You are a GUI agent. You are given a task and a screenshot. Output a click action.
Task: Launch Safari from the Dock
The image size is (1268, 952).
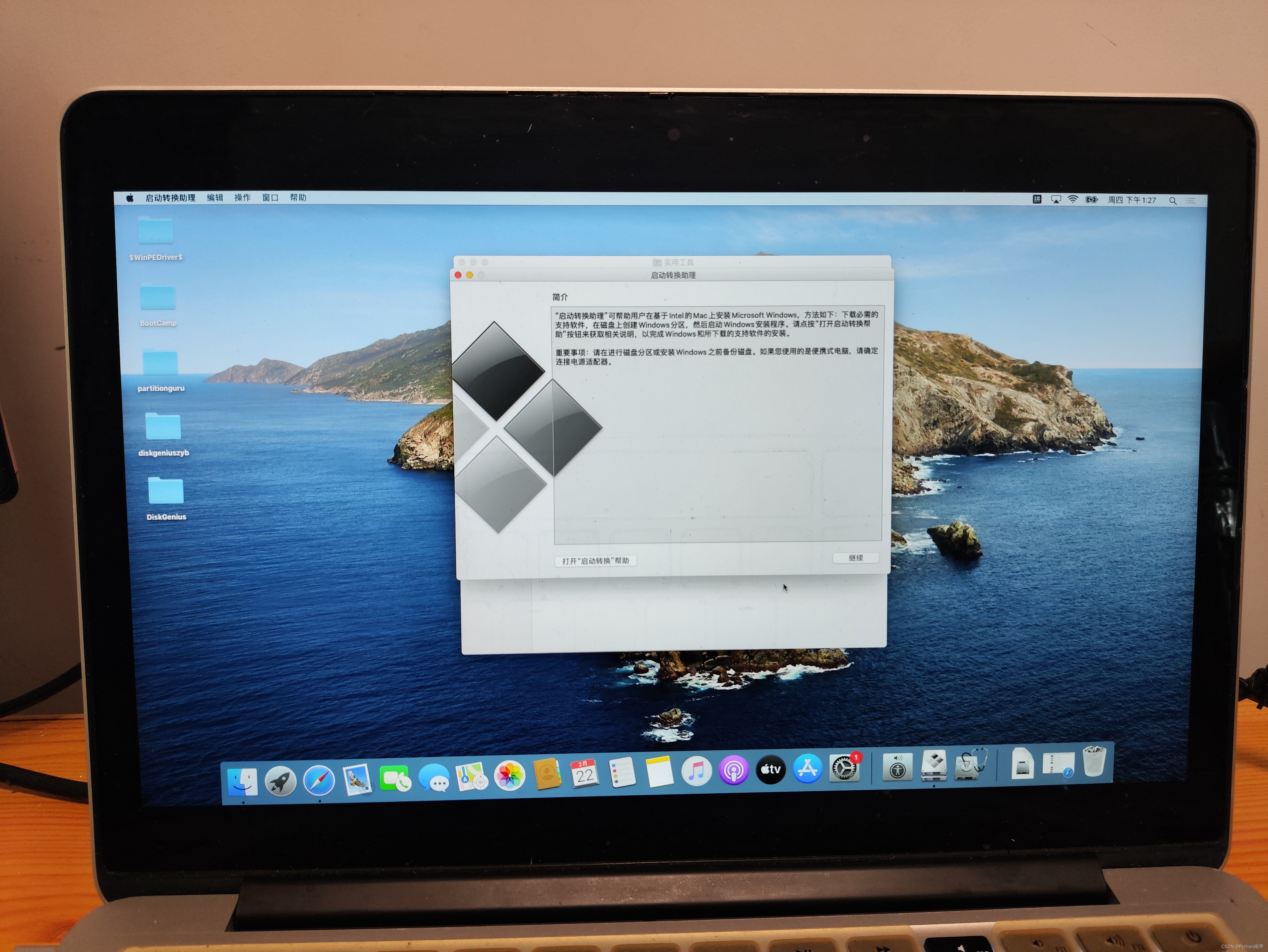point(319,781)
